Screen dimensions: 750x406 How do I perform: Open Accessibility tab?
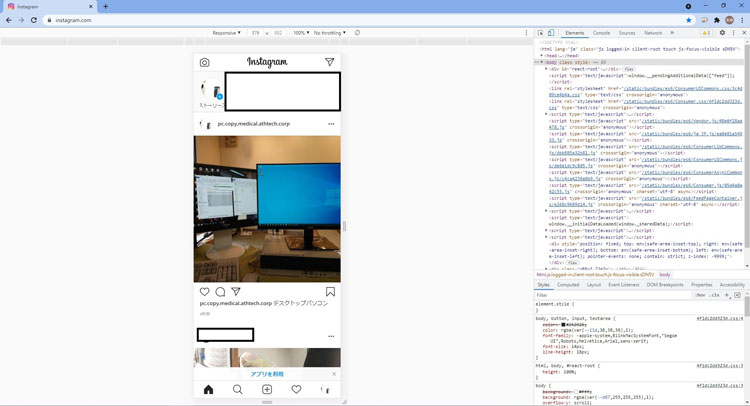732,285
